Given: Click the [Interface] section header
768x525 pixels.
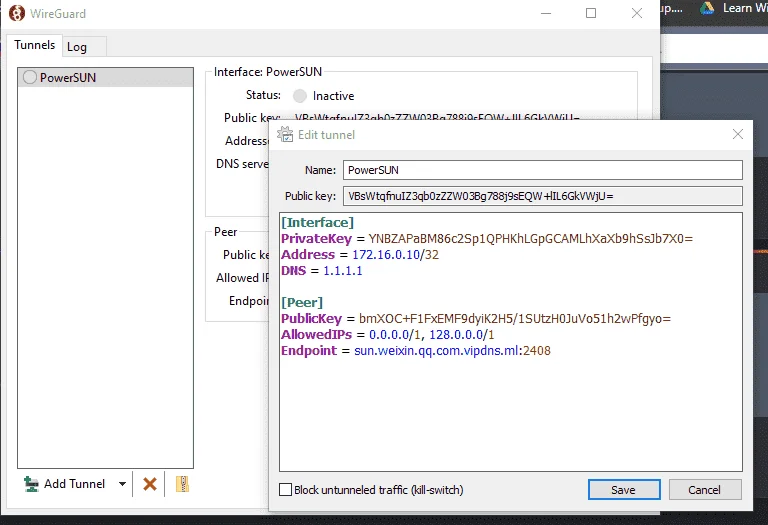Looking at the screenshot, I should coord(317,223).
